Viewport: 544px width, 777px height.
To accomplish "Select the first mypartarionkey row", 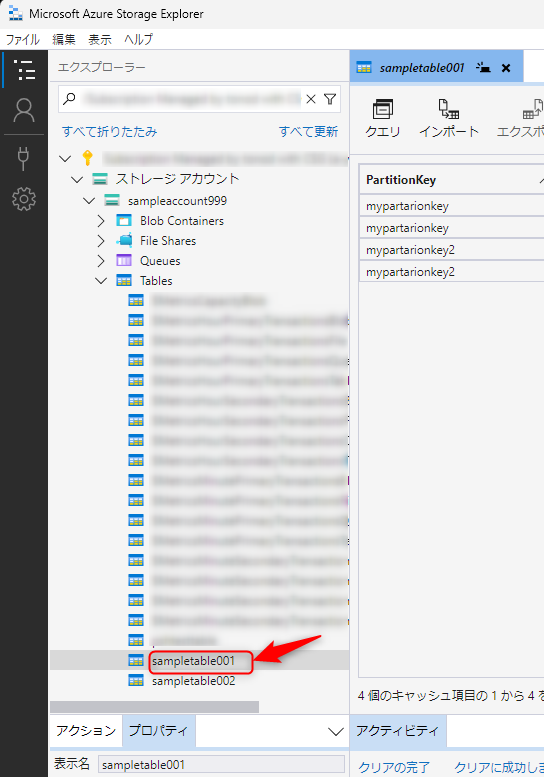I will tap(452, 206).
